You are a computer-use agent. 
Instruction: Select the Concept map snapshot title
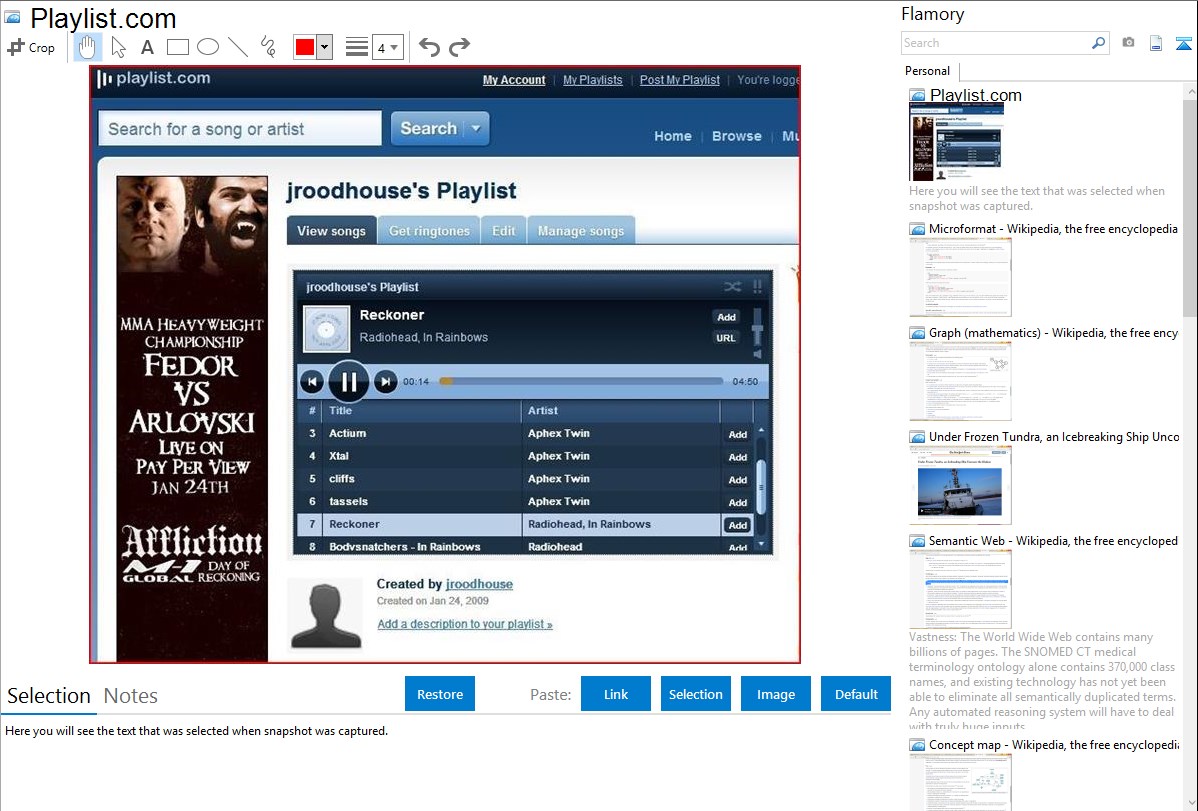[x=1053, y=744]
